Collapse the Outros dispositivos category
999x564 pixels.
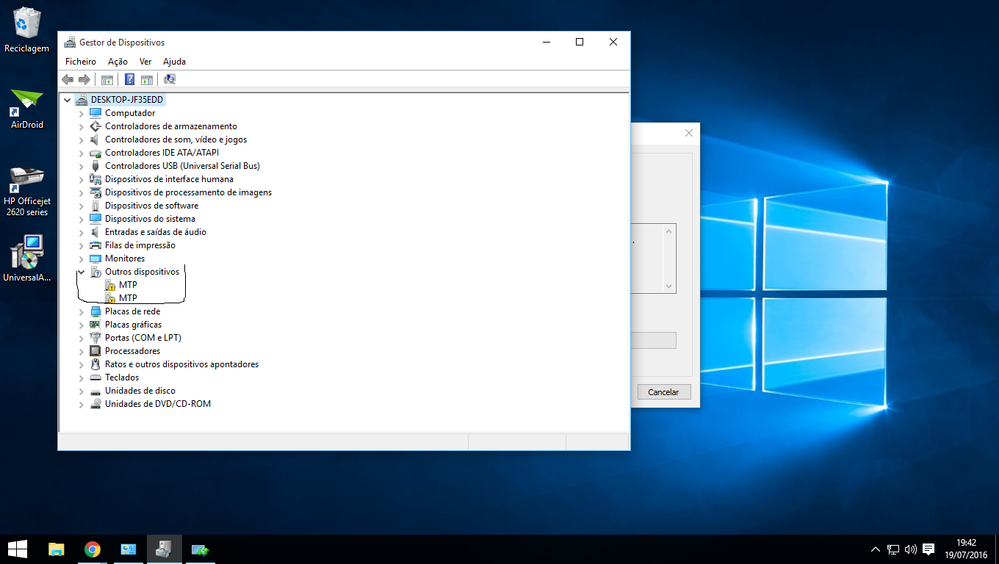coord(81,272)
